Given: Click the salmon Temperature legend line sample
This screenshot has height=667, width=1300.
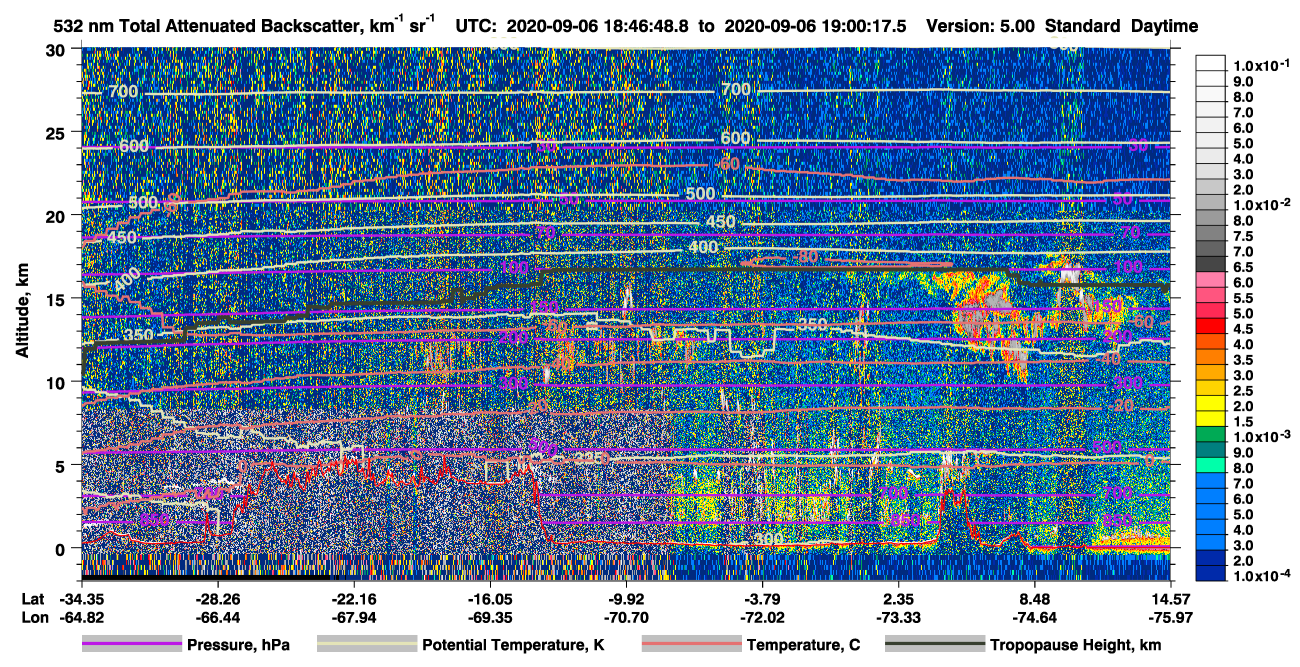Looking at the screenshot, I should click(691, 645).
